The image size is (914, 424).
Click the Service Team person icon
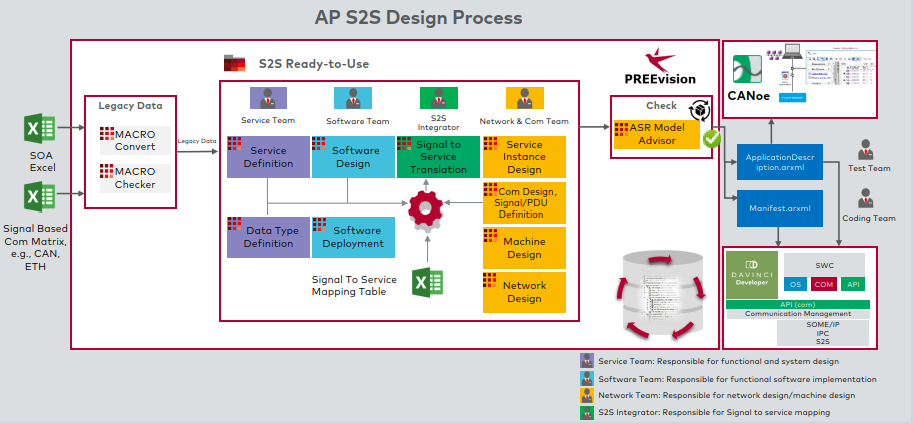tap(268, 98)
